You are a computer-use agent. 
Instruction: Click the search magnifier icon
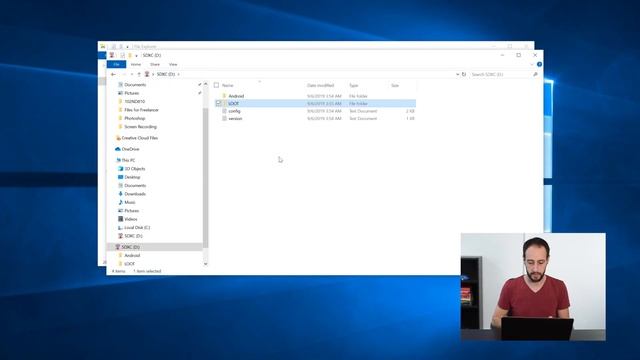[x=535, y=74]
